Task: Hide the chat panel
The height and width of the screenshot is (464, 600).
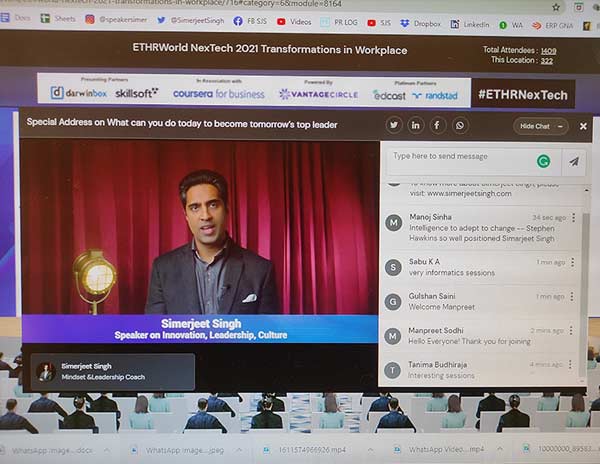Action: click(x=541, y=126)
